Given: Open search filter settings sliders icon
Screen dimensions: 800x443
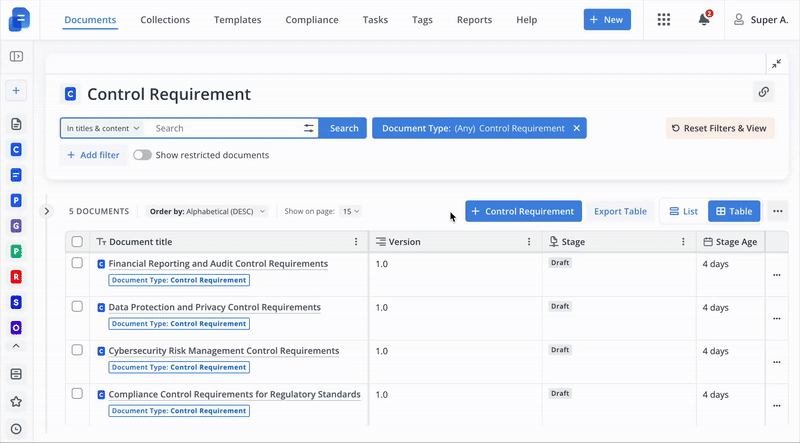Looking at the screenshot, I should pyautogui.click(x=309, y=128).
